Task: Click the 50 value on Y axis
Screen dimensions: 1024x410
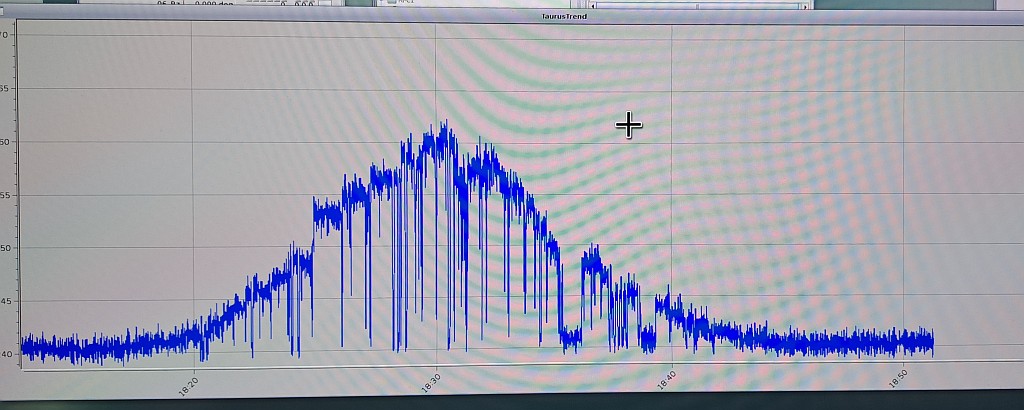Action: point(4,248)
